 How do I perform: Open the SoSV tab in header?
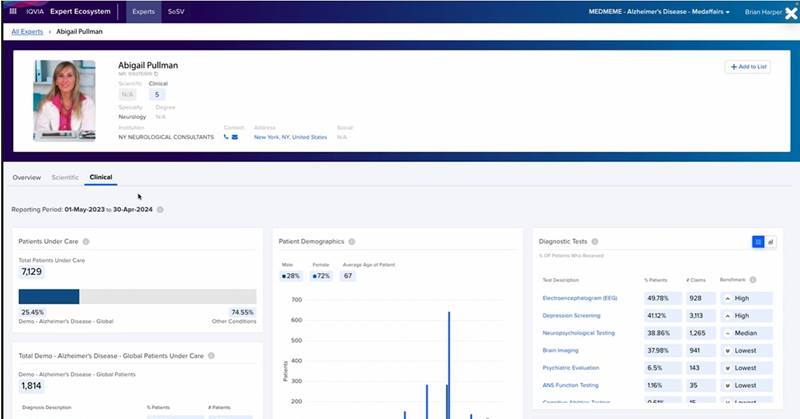[x=176, y=12]
